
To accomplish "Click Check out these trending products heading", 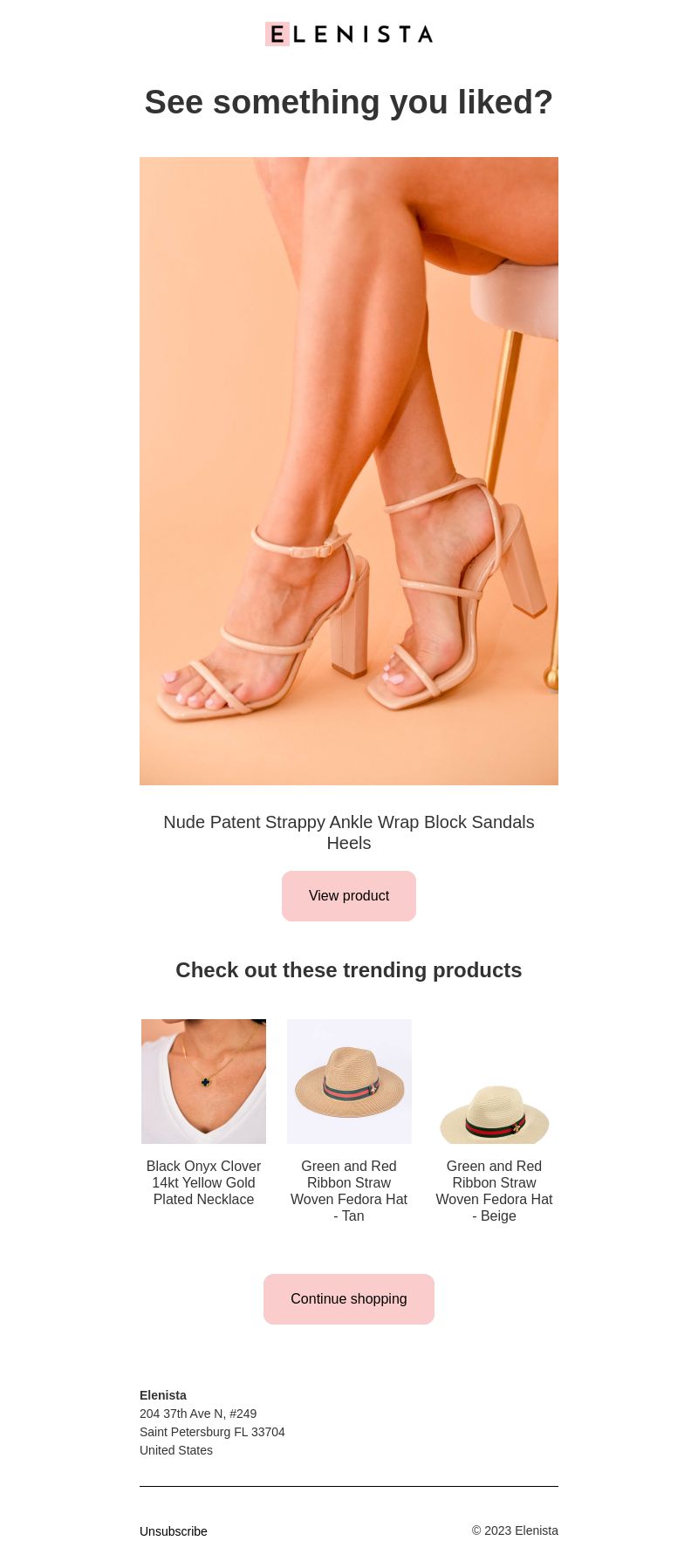I will click(x=349, y=970).
